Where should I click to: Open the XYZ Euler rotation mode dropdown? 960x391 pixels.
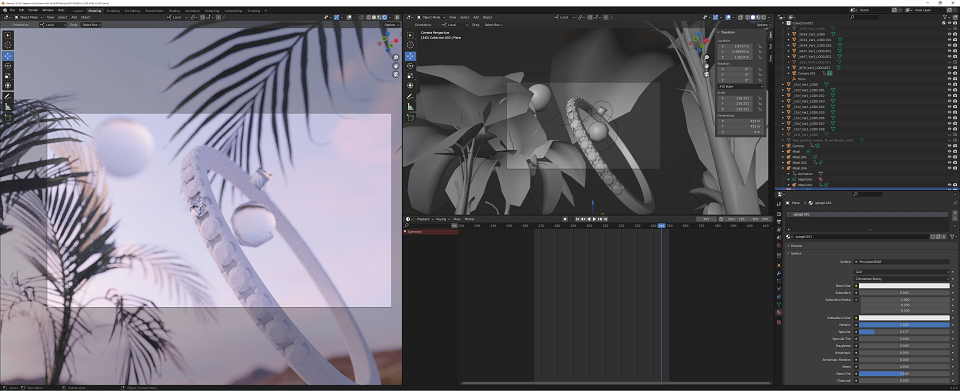(741, 86)
